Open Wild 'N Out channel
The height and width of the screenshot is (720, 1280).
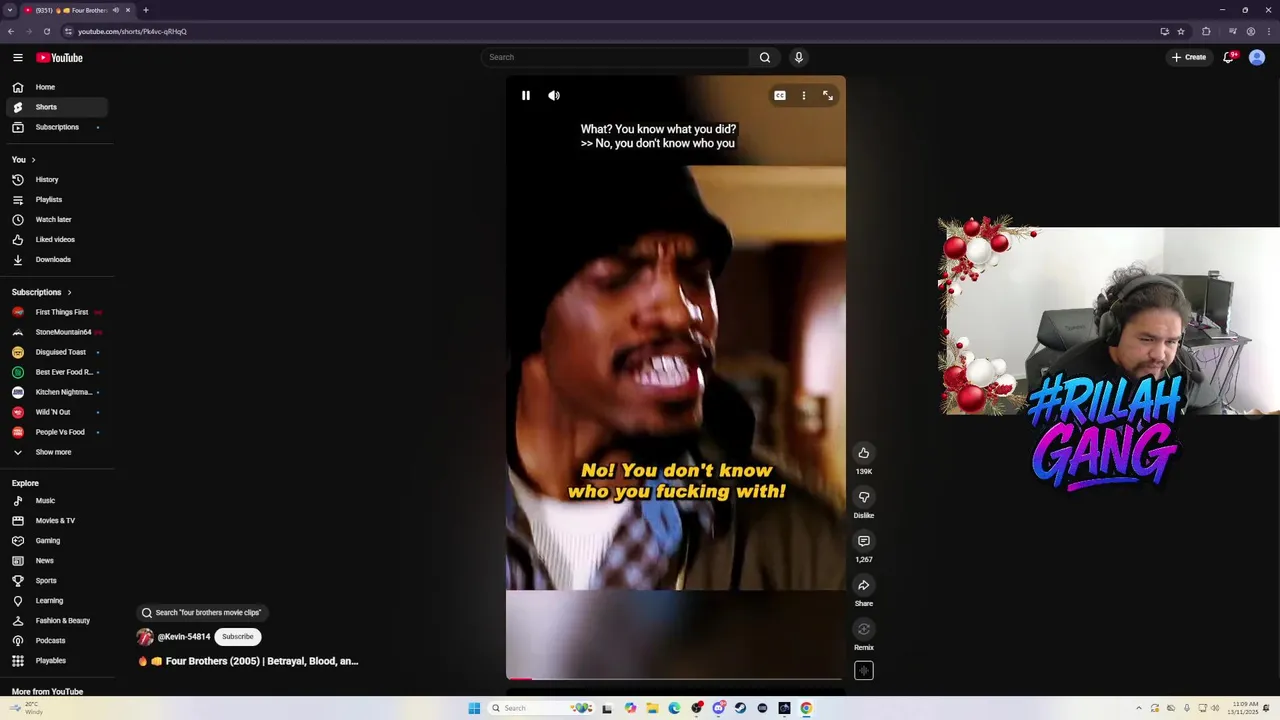56,412
